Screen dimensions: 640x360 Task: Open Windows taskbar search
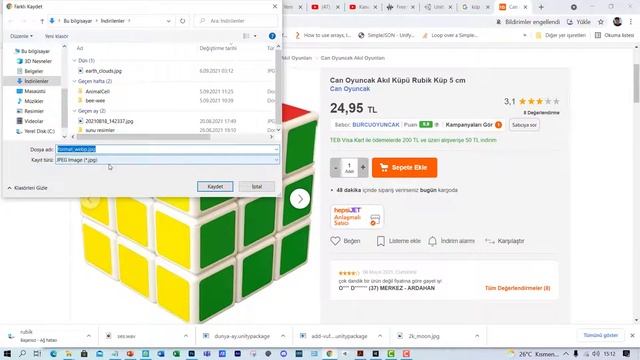click(22, 353)
